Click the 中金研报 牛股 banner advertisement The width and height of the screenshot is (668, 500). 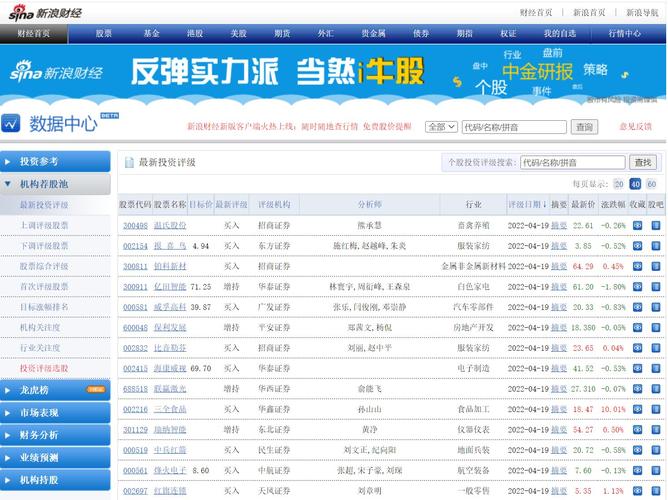point(333,75)
